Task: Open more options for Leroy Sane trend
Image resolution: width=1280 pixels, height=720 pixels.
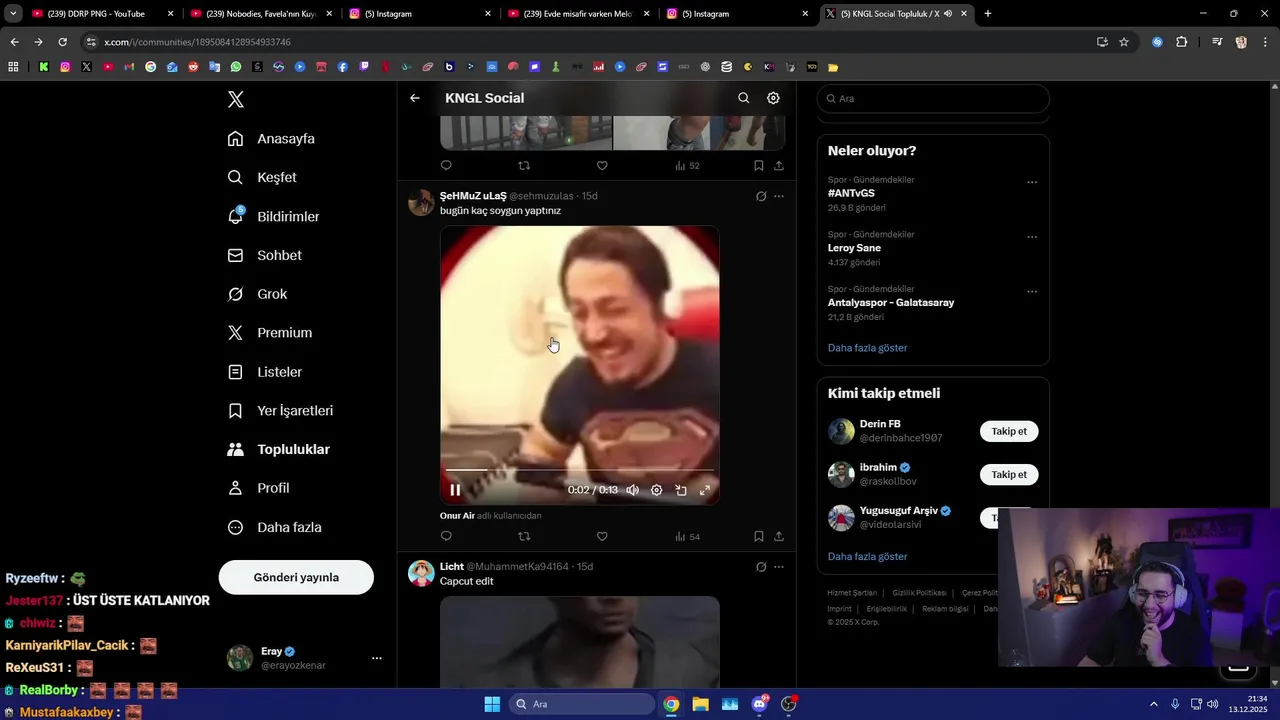Action: click(1032, 237)
